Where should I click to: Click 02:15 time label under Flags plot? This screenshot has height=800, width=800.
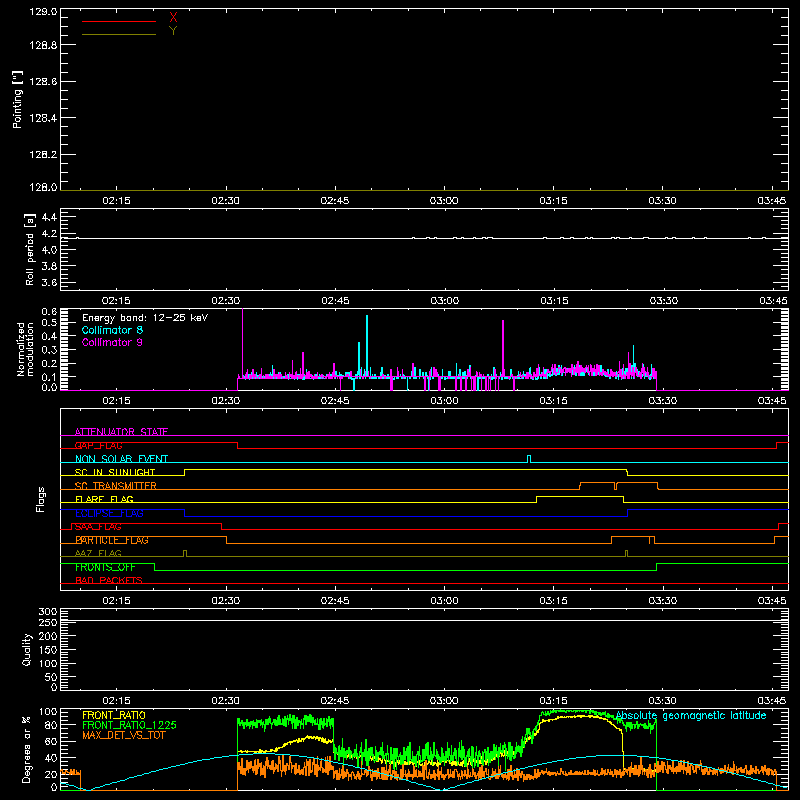point(116,601)
